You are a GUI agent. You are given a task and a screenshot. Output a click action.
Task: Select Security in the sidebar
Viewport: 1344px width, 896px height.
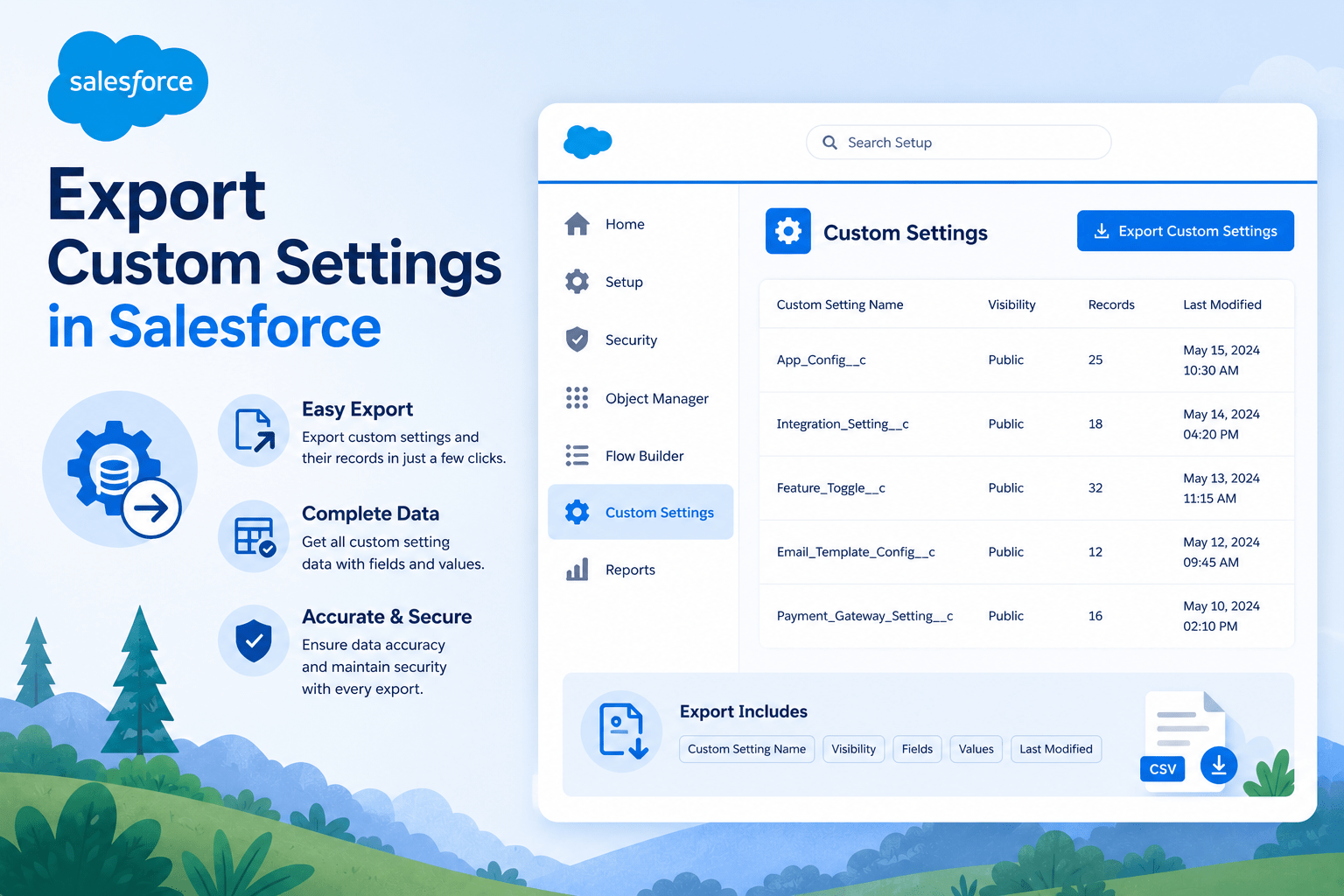pos(640,339)
